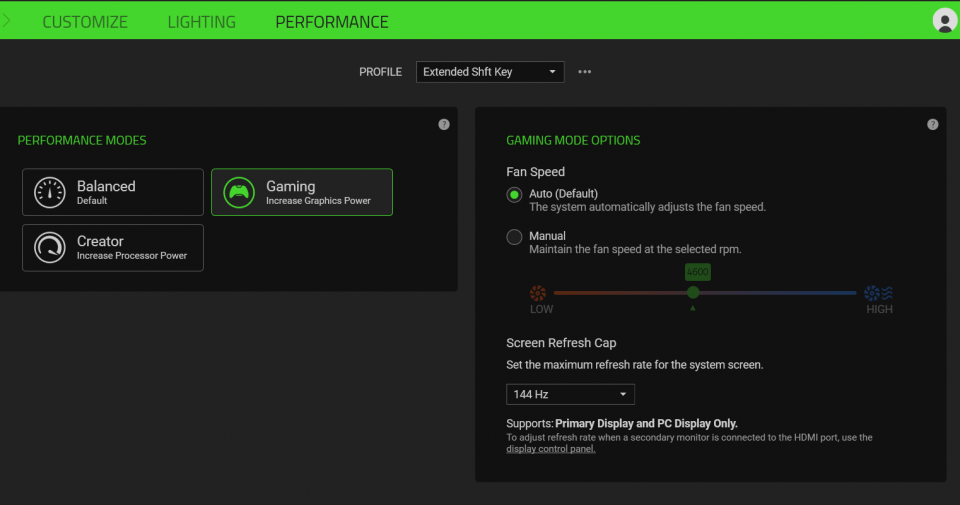Viewport: 960px width, 505px height.
Task: Click the high fan speed icon
Action: pos(878,293)
